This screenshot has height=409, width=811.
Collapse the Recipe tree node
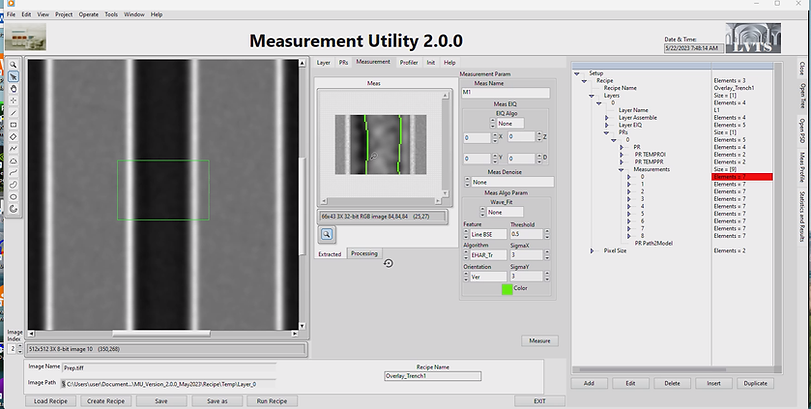tap(584, 81)
